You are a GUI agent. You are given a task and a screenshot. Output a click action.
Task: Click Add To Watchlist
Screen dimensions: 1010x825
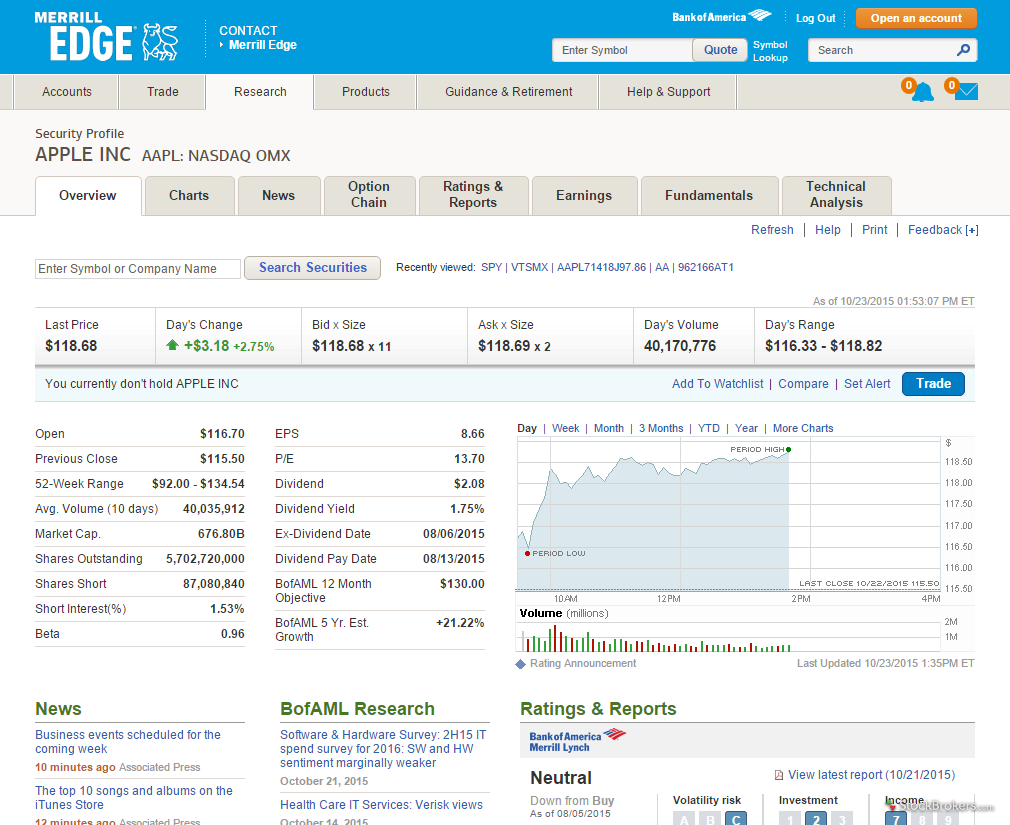point(718,384)
